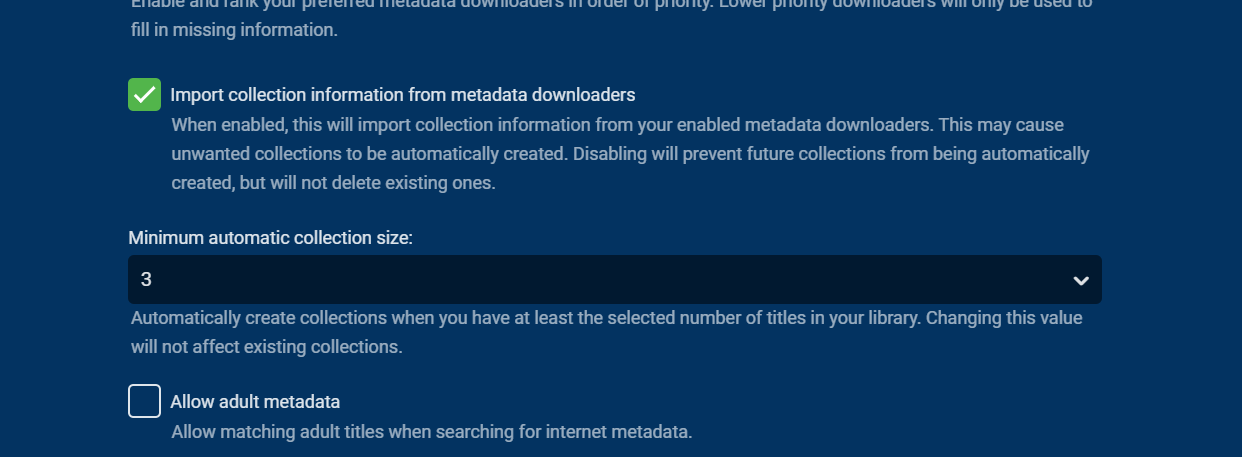Click the white checkmark icon
1242x457 pixels.
145,95
